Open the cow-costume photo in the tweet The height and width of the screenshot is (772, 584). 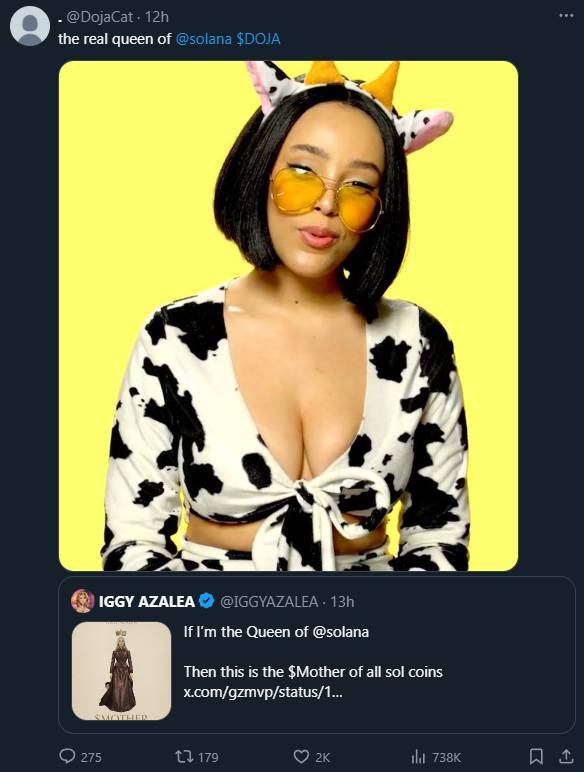(288, 316)
